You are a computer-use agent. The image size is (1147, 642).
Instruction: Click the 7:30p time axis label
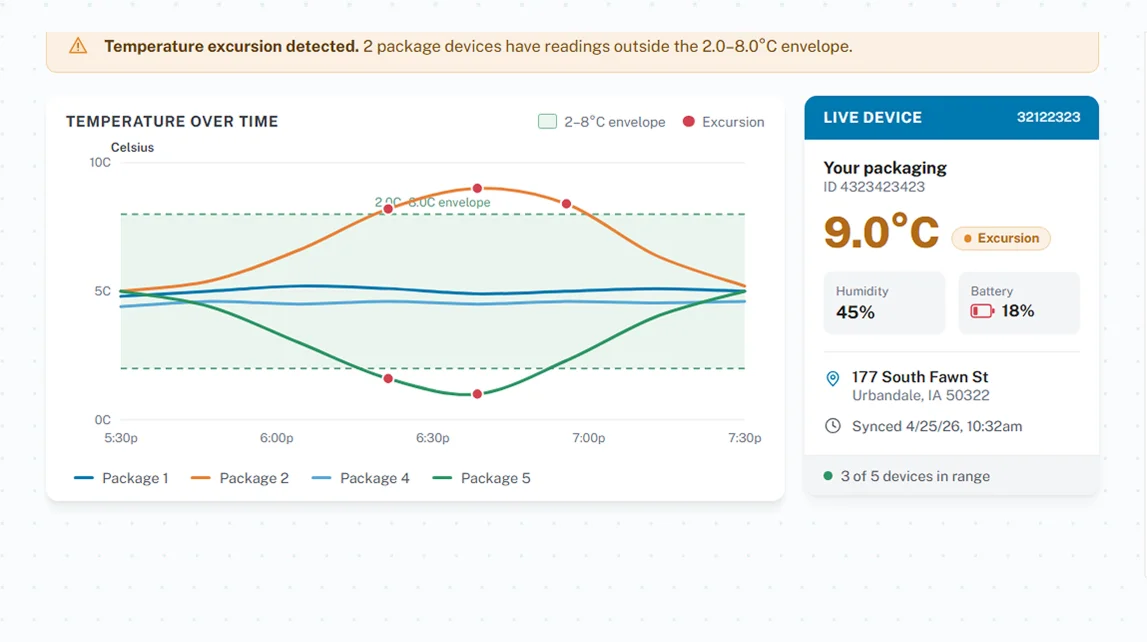tap(745, 438)
